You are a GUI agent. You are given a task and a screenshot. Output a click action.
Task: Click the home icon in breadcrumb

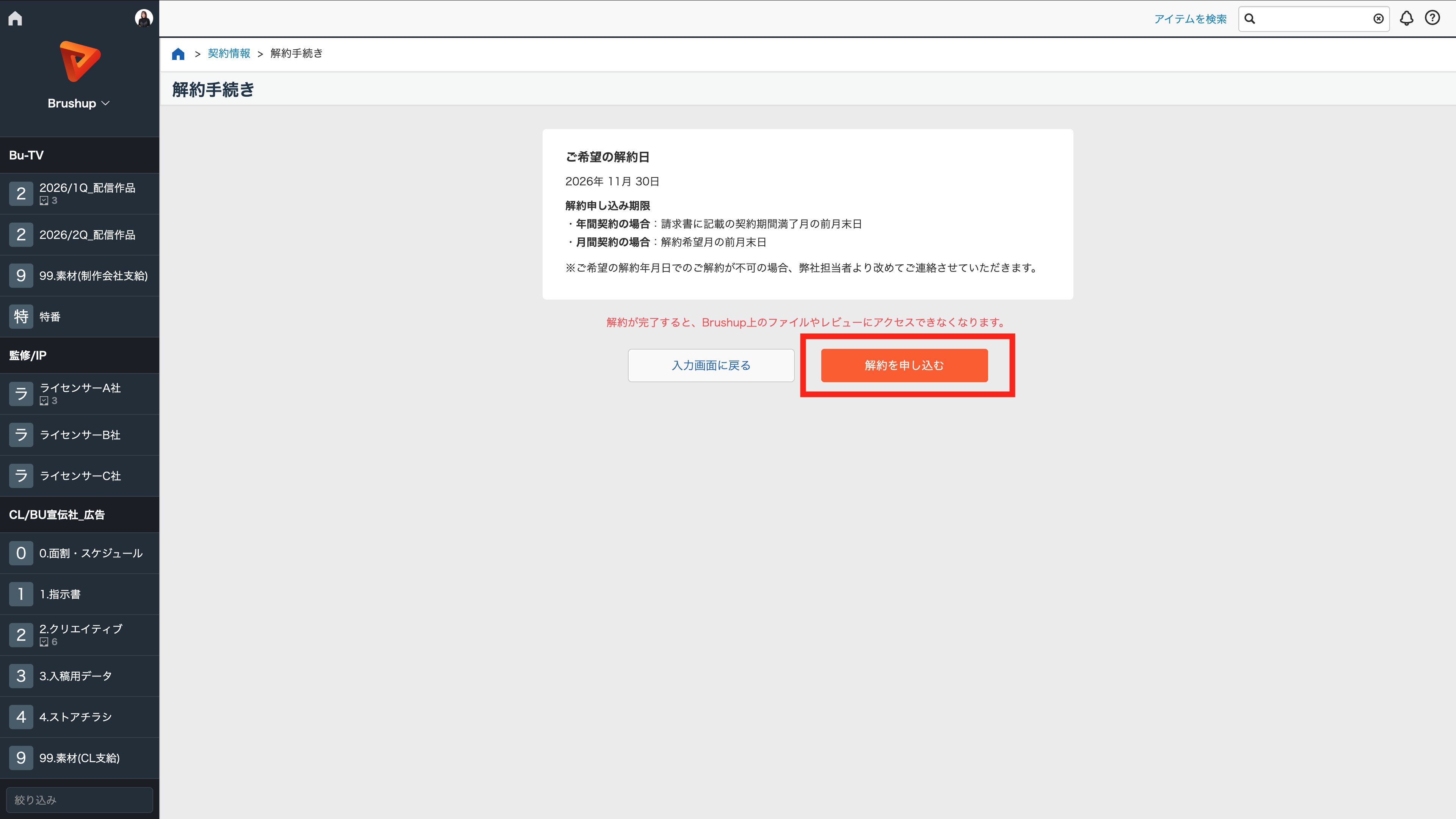(x=178, y=54)
